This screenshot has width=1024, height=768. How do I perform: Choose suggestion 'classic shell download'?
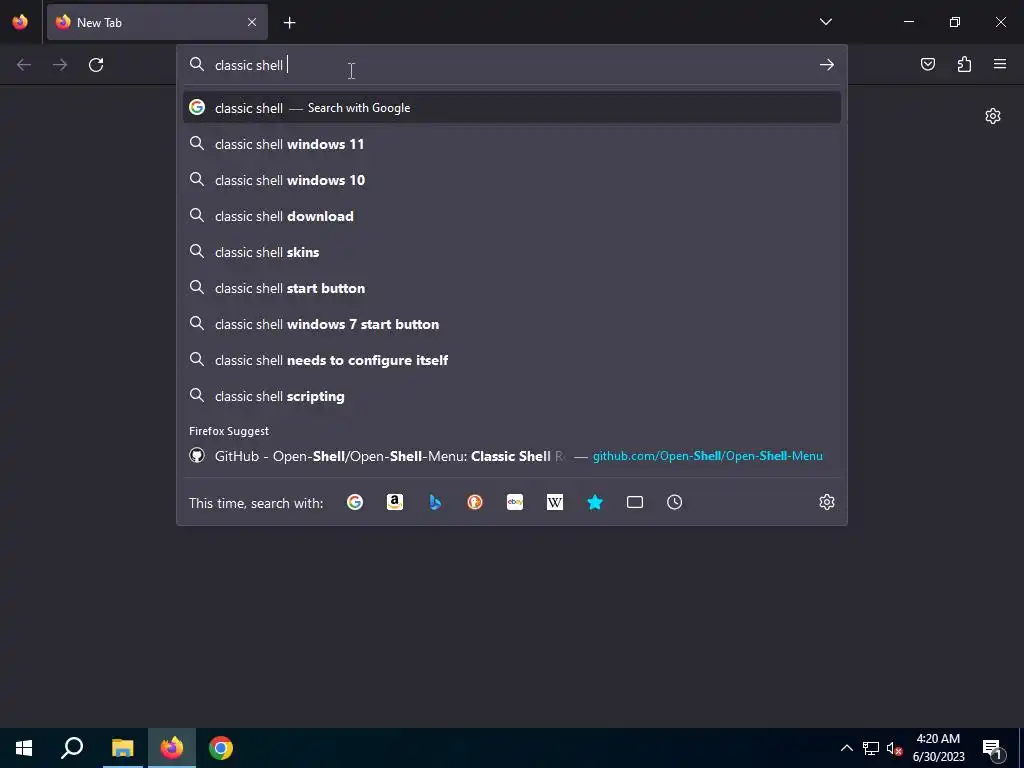click(x=512, y=216)
